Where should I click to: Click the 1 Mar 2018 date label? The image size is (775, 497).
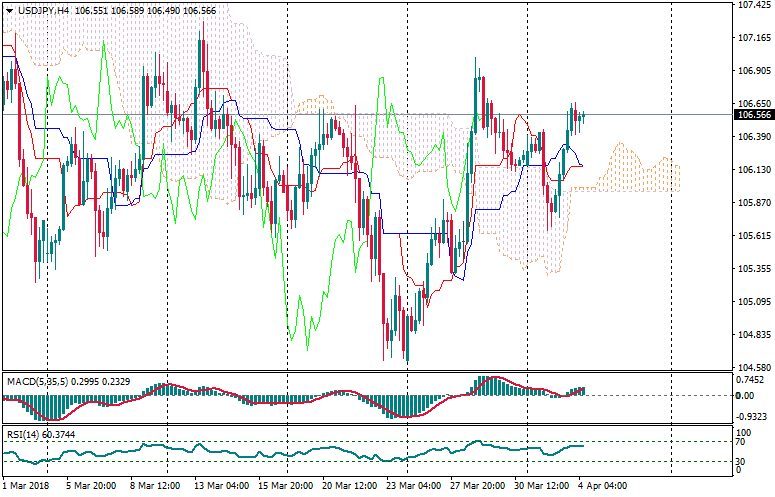pyautogui.click(x=27, y=486)
